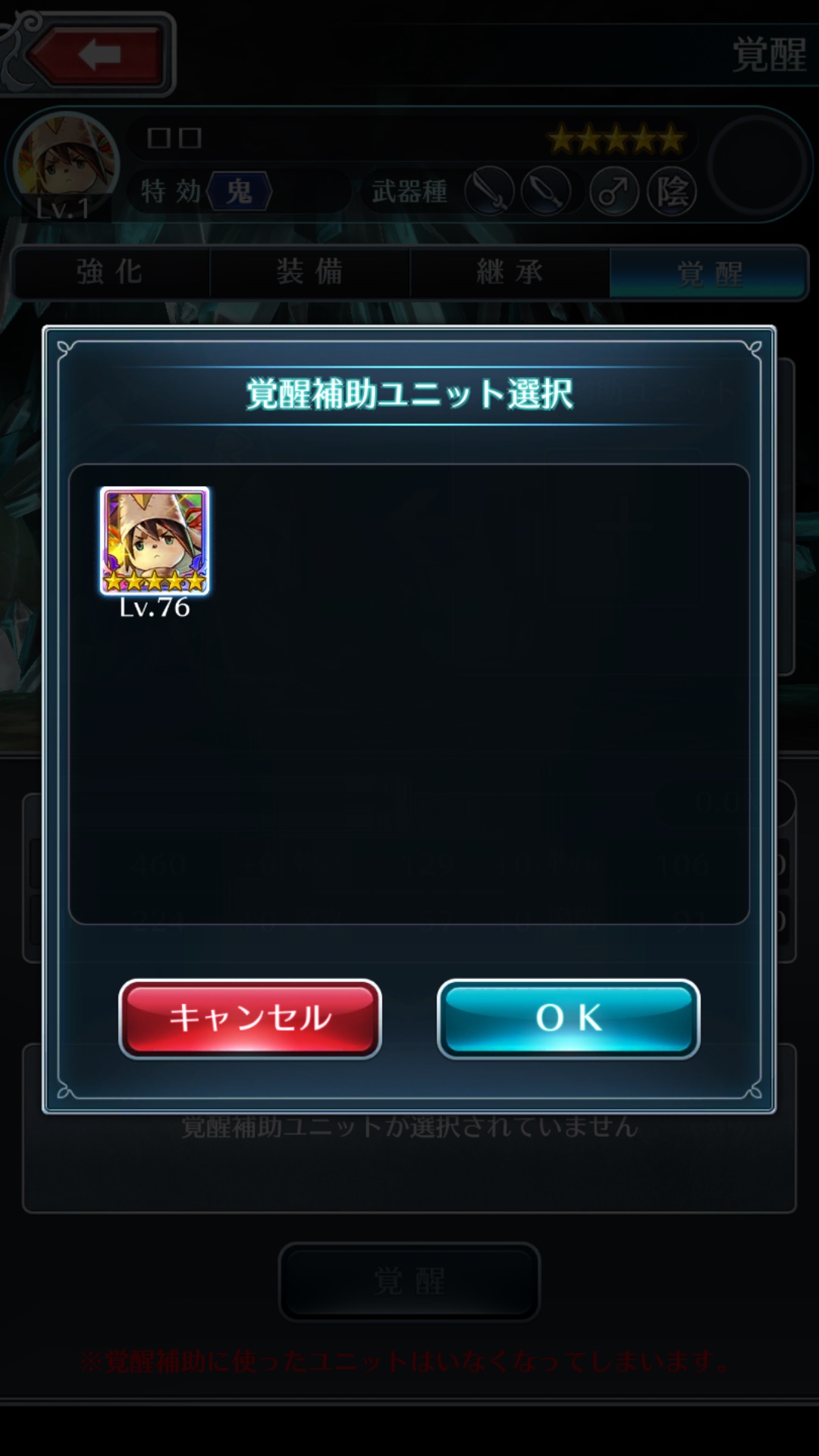Image resolution: width=819 pixels, height=1456 pixels.
Task: Click the sword weapon type icon
Action: pos(490,191)
